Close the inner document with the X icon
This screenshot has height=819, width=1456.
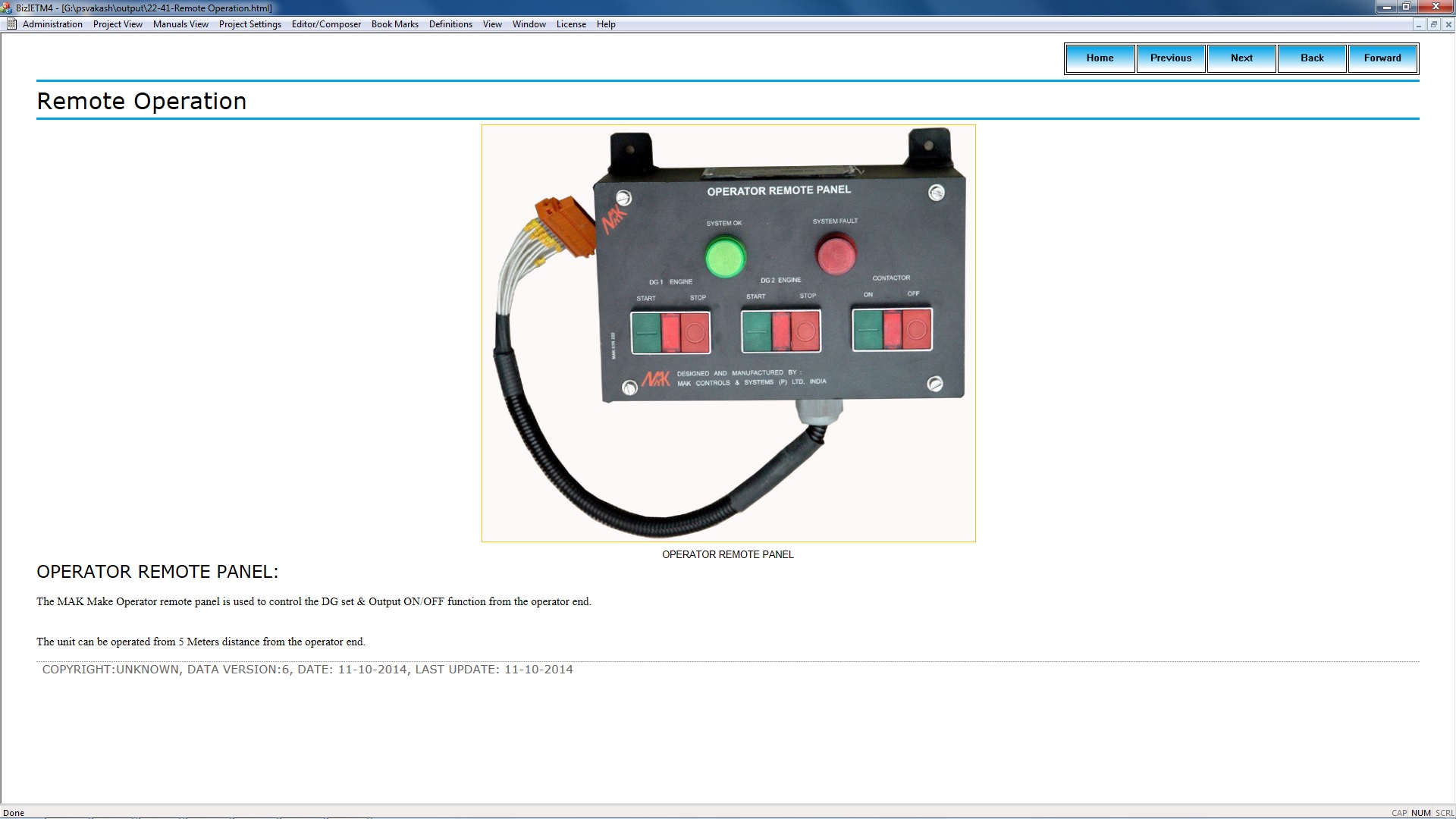point(1448,24)
